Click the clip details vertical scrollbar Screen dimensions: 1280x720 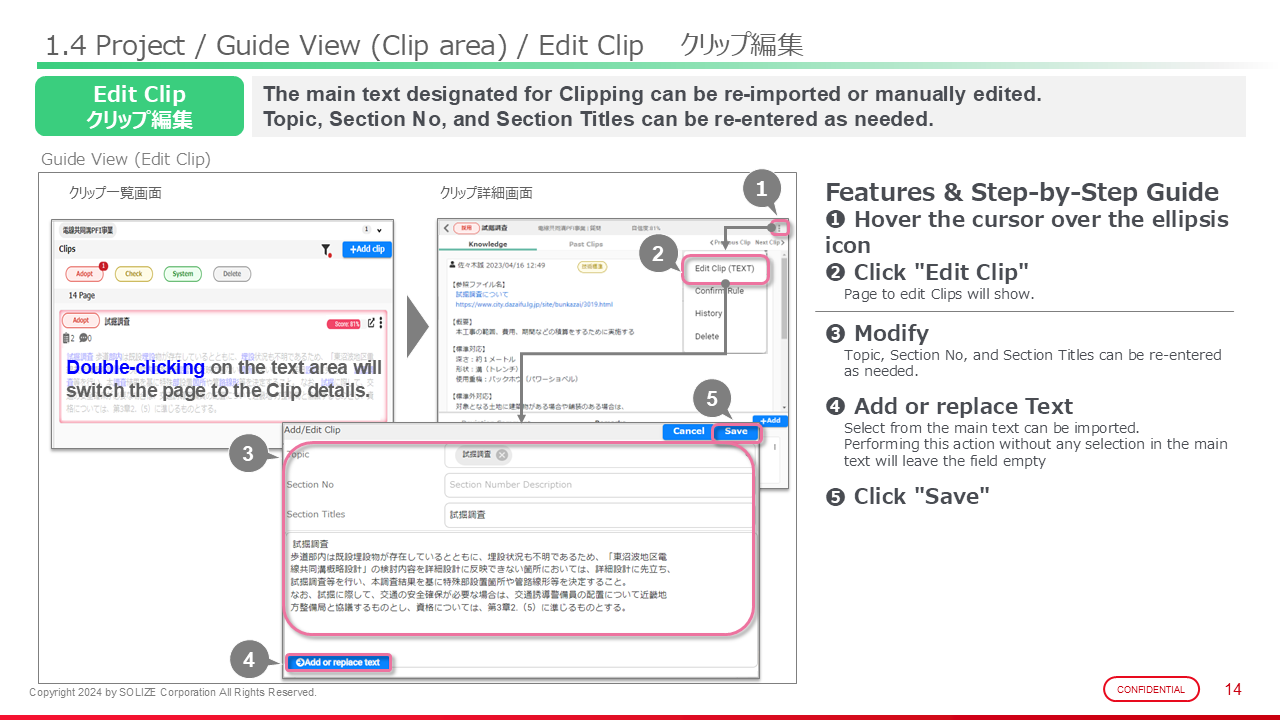[783, 300]
